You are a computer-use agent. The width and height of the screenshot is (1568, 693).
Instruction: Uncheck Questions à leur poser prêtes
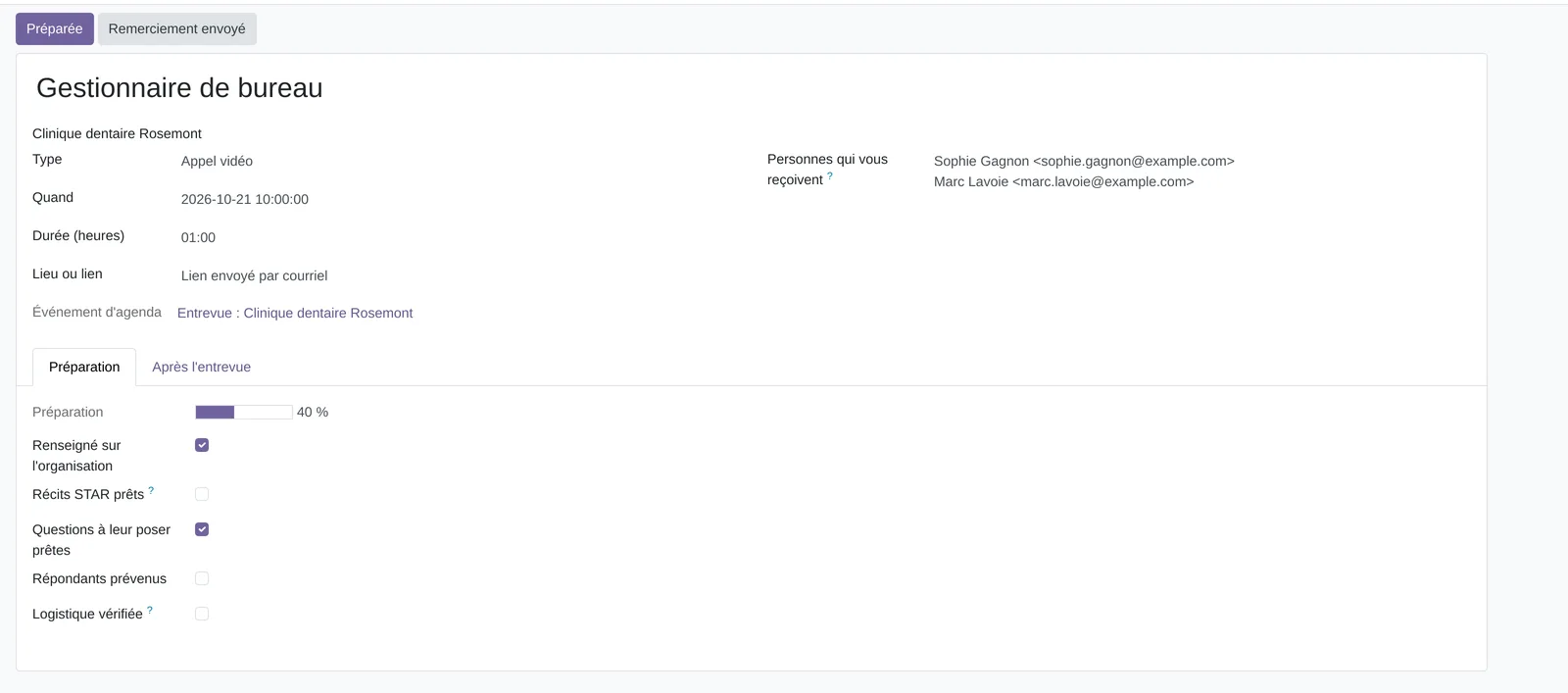click(202, 529)
